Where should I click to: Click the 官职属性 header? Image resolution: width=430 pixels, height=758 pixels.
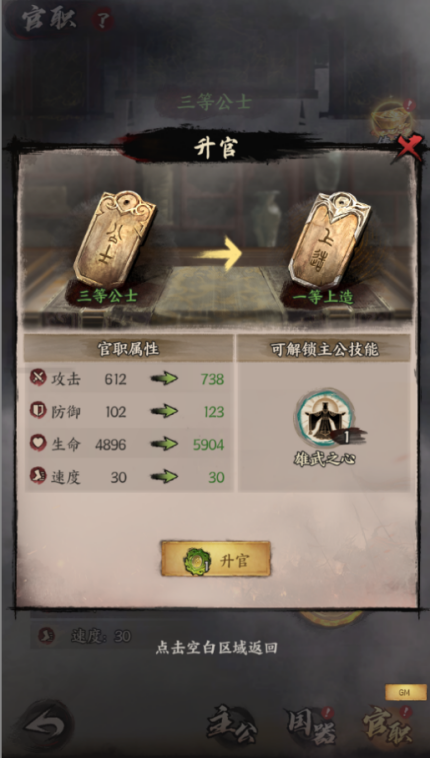click(x=129, y=348)
